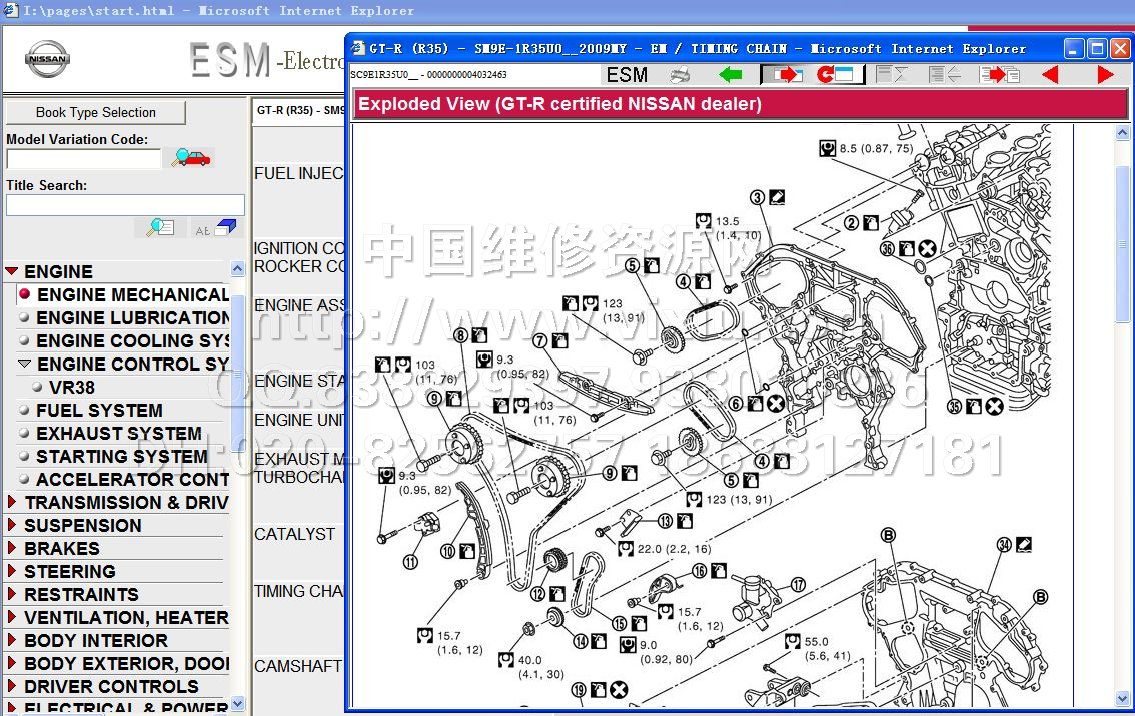
Task: Expand the STEERING category
Action: 12,571
